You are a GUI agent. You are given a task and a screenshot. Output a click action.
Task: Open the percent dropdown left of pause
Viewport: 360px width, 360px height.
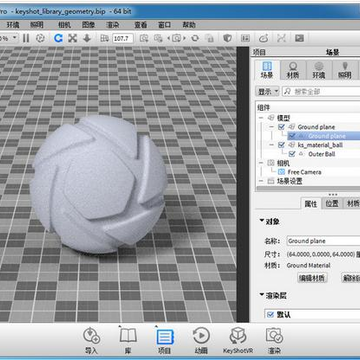(15, 38)
